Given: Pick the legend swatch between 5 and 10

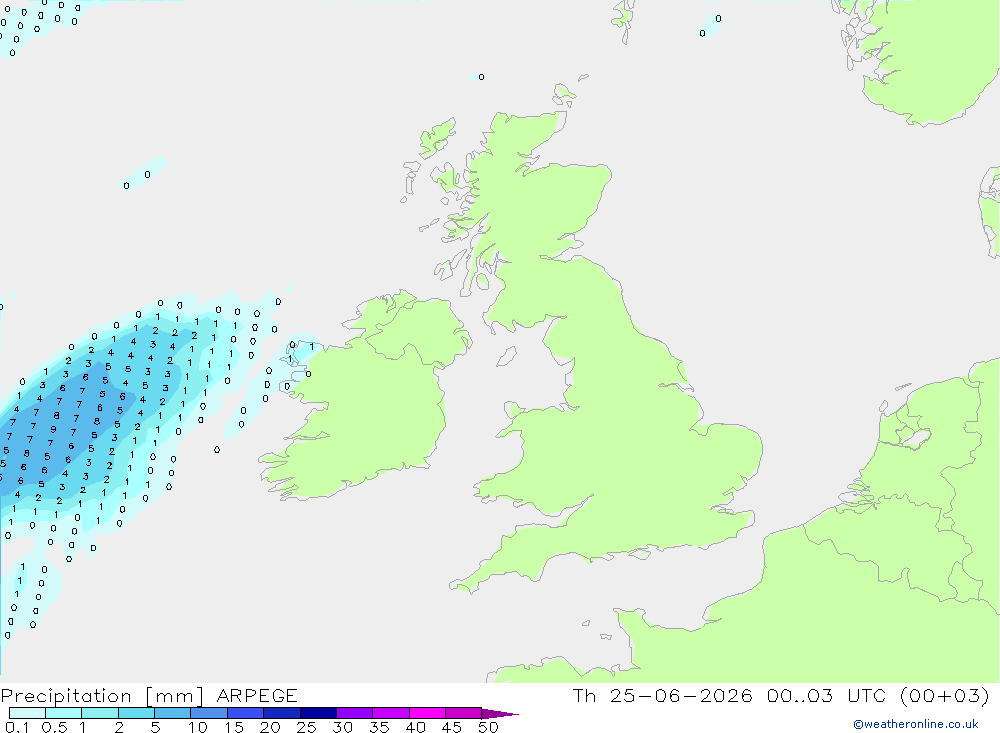Looking at the screenshot, I should pyautogui.click(x=172, y=713).
